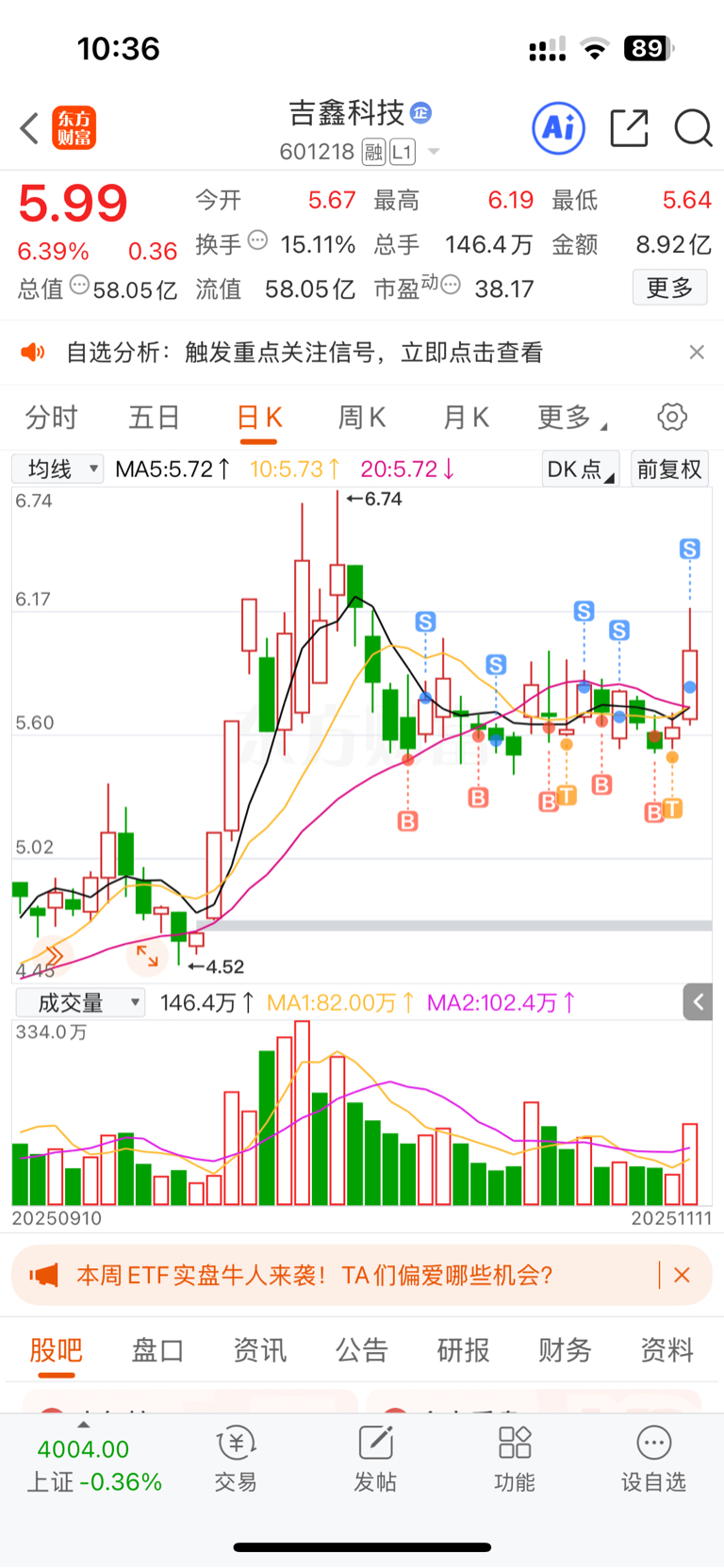Screen dimensions: 724x1568
Task: Tap the megaphone icon in ETF banner
Action: (43, 1276)
